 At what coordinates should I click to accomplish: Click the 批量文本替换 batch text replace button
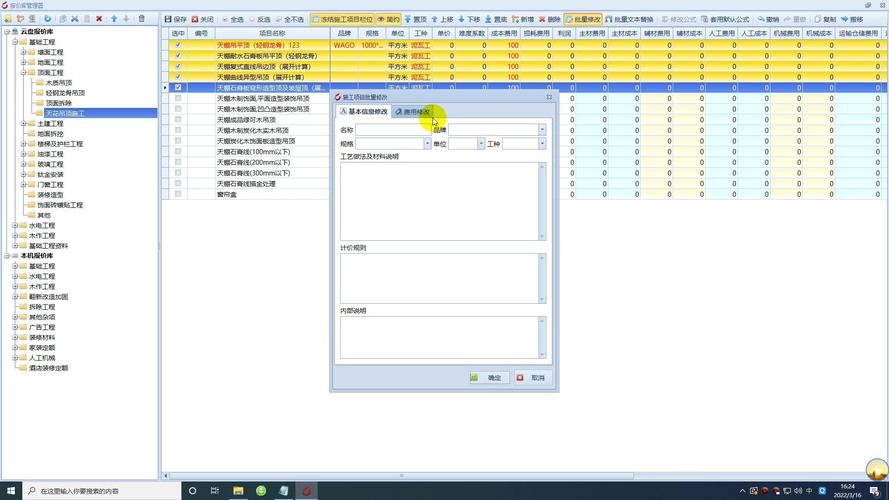pyautogui.click(x=629, y=19)
